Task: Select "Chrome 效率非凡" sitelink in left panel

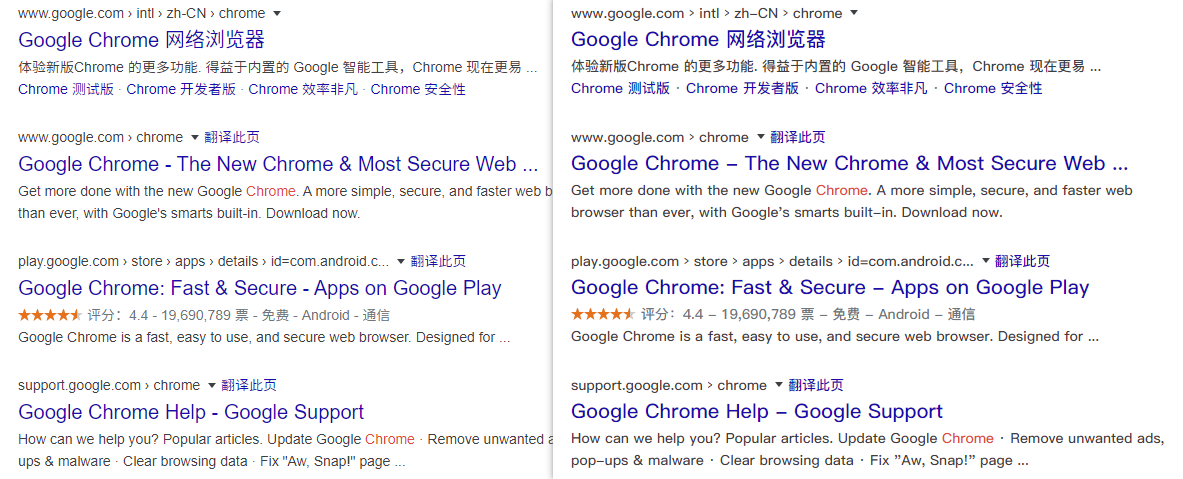Action: [303, 89]
